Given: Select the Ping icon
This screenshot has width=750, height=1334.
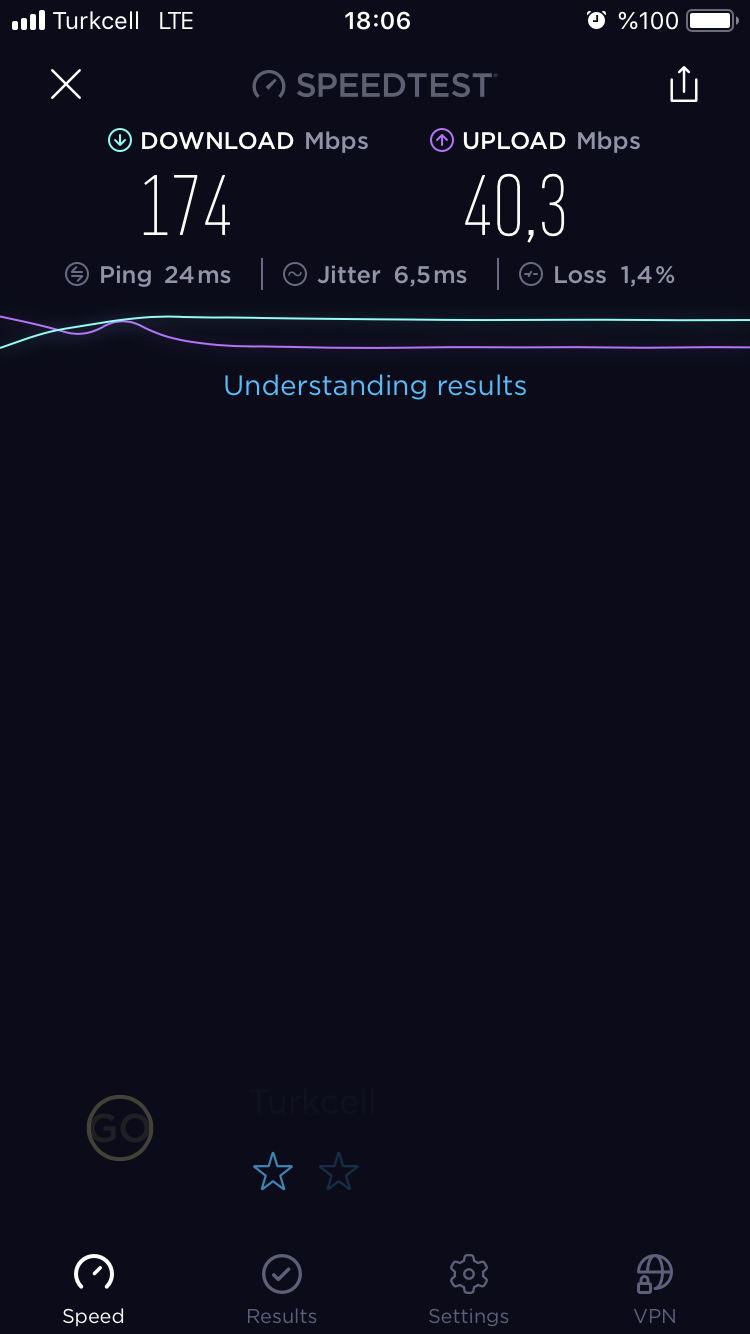Looking at the screenshot, I should point(77,274).
